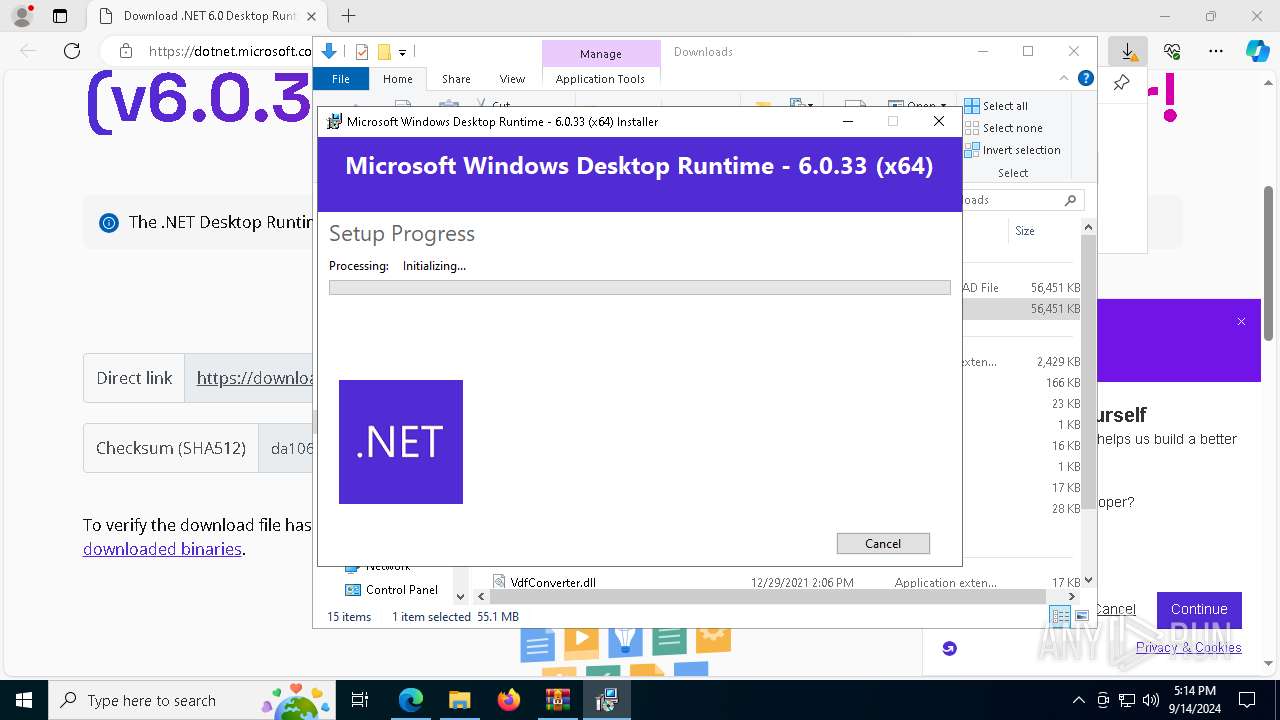Open the Edge browser essentials icon
This screenshot has width=1280, height=720.
1172,51
